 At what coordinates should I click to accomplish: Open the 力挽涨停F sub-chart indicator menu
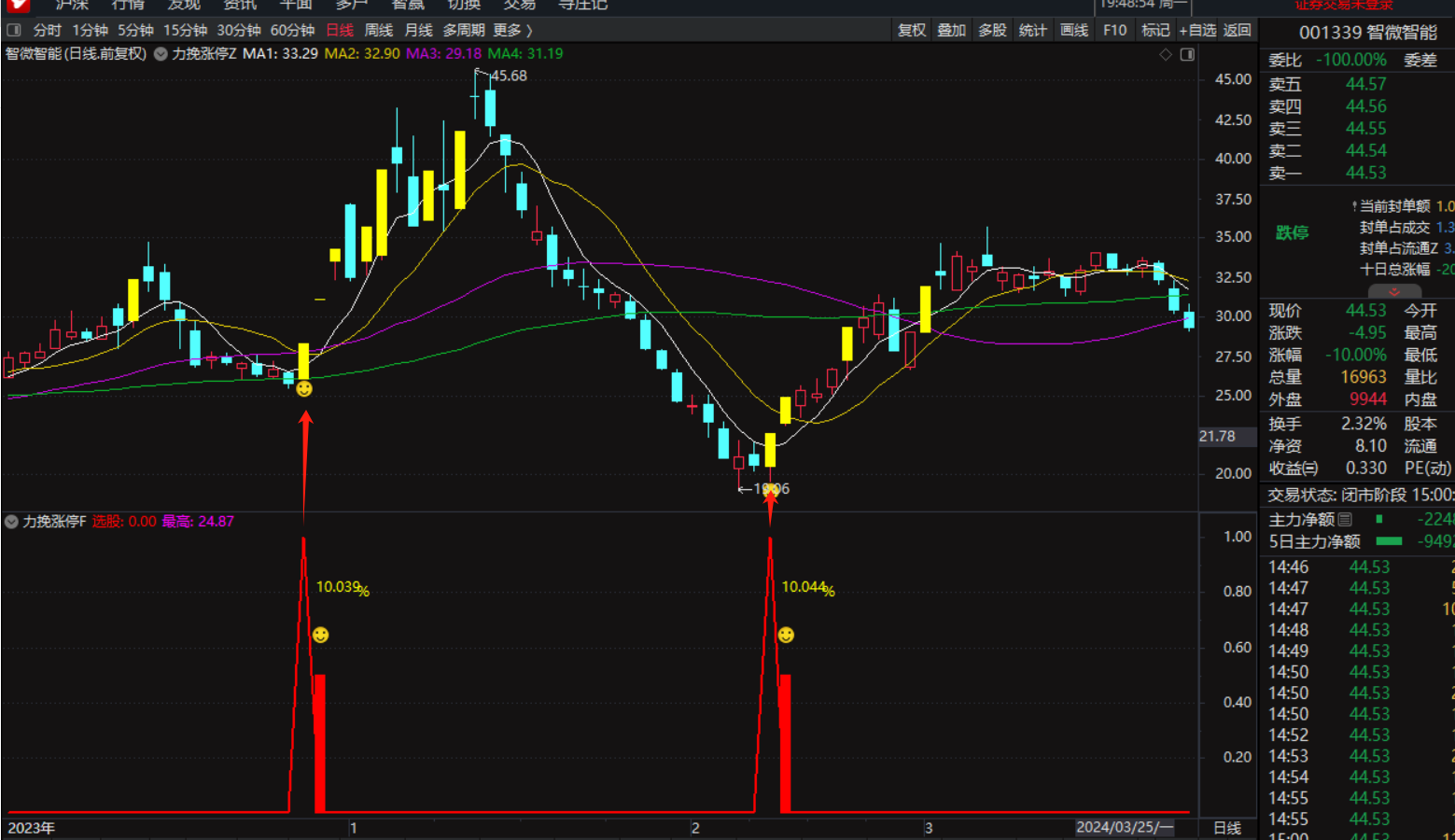coord(11,522)
